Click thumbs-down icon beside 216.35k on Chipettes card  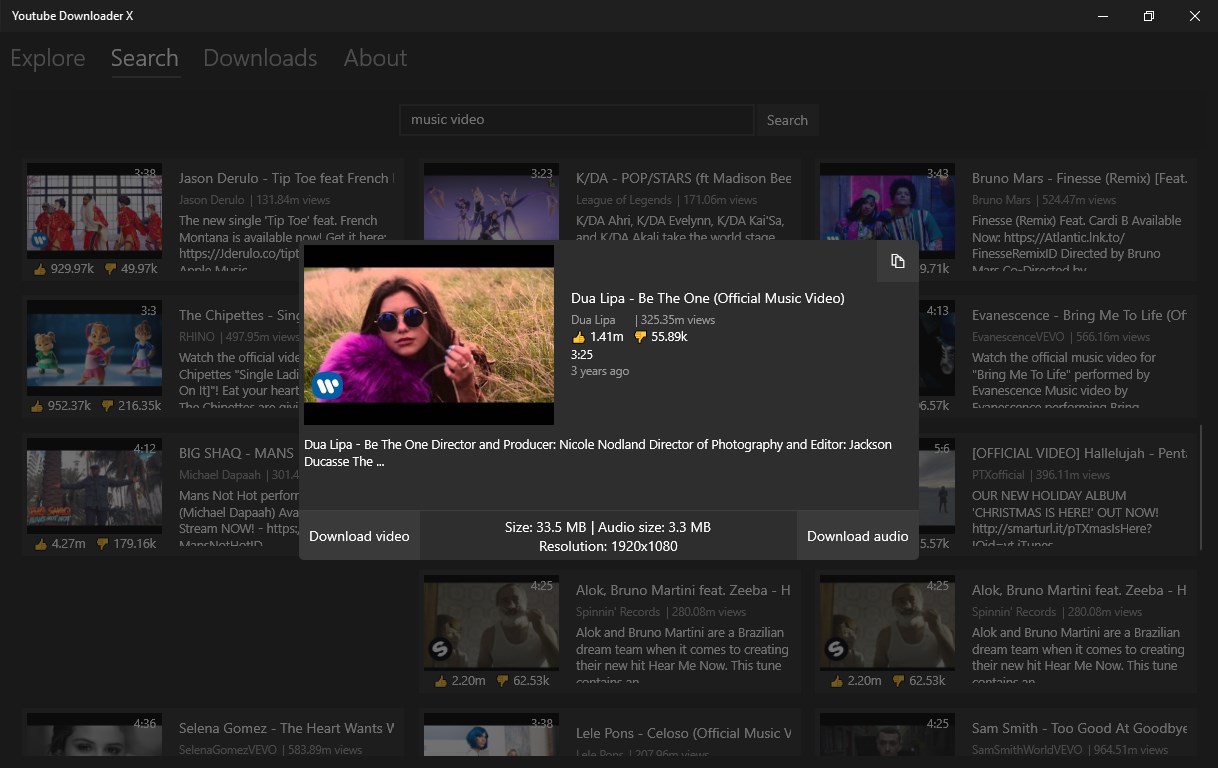pyautogui.click(x=107, y=406)
